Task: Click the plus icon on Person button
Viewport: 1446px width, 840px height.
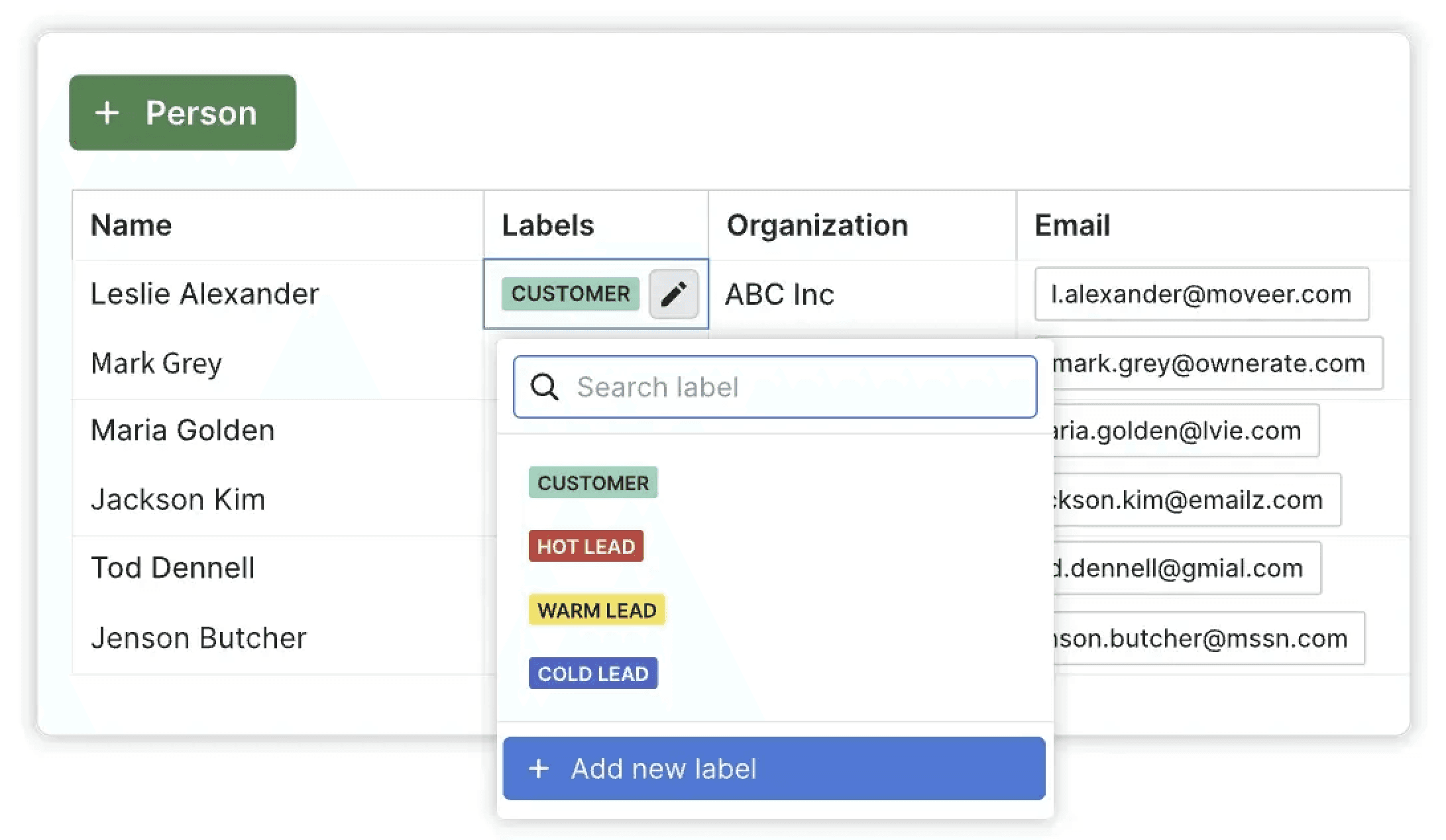Action: pyautogui.click(x=107, y=113)
